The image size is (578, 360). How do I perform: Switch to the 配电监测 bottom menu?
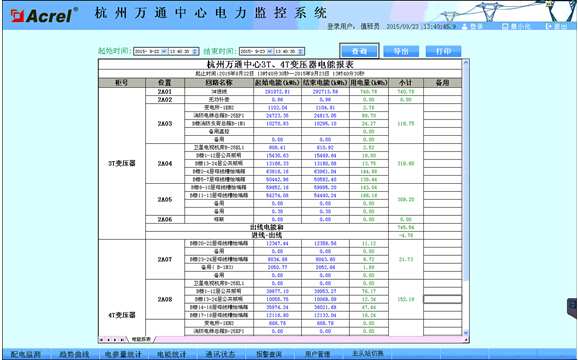[x=26, y=354]
